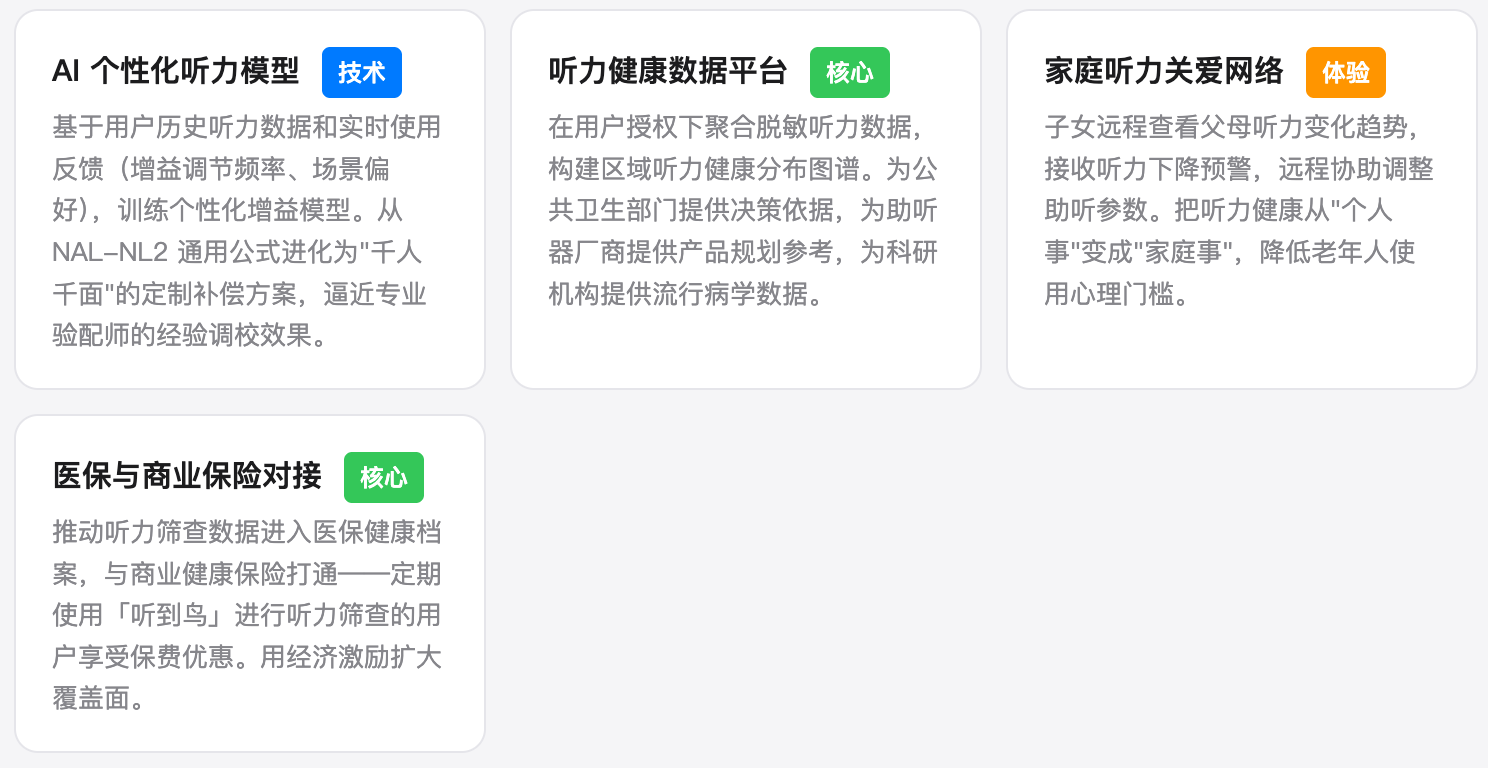Screen dimensions: 1488x768
Task: Click the orange 体验 badge
Action: (1346, 72)
